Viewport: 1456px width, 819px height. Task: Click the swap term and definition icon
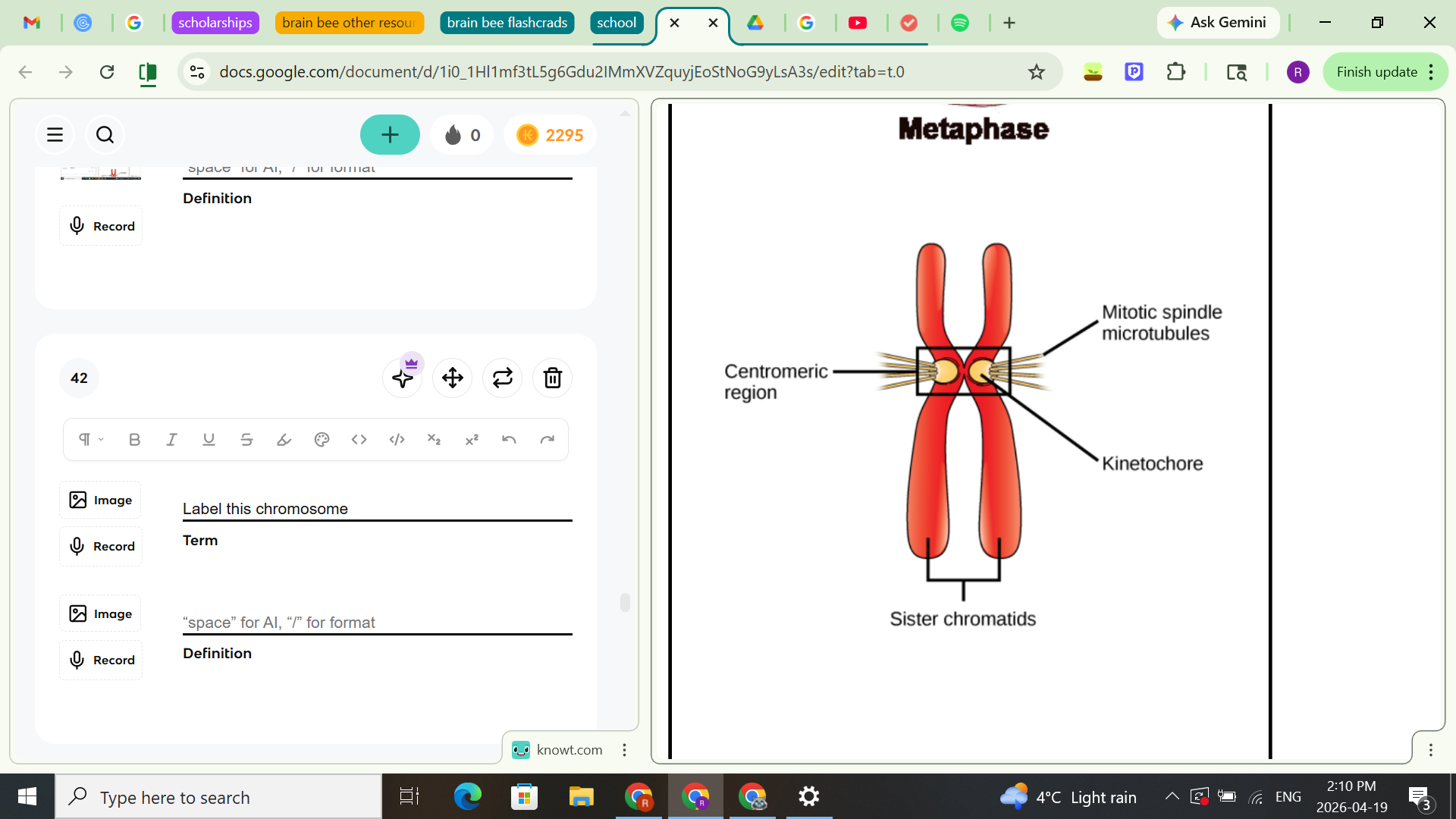(x=502, y=378)
